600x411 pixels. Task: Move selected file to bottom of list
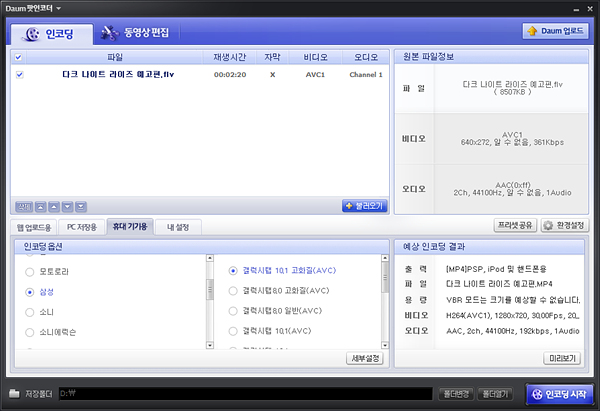(x=81, y=207)
